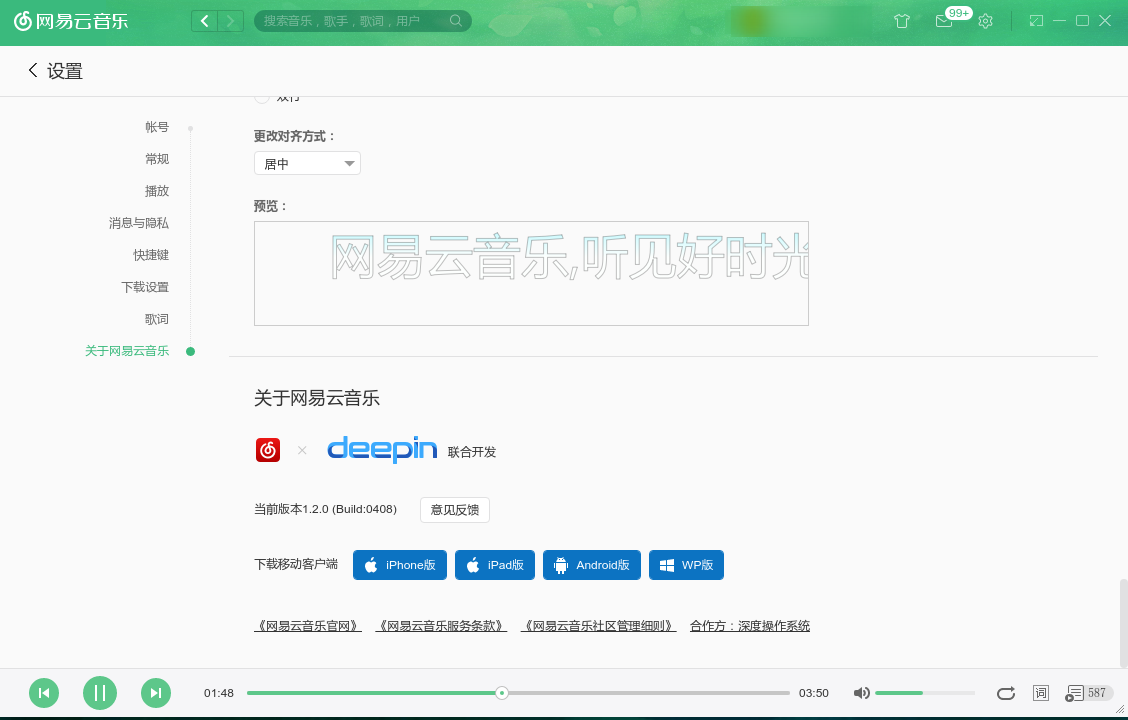
Task: Click the 意见反馈 button
Action: (455, 509)
